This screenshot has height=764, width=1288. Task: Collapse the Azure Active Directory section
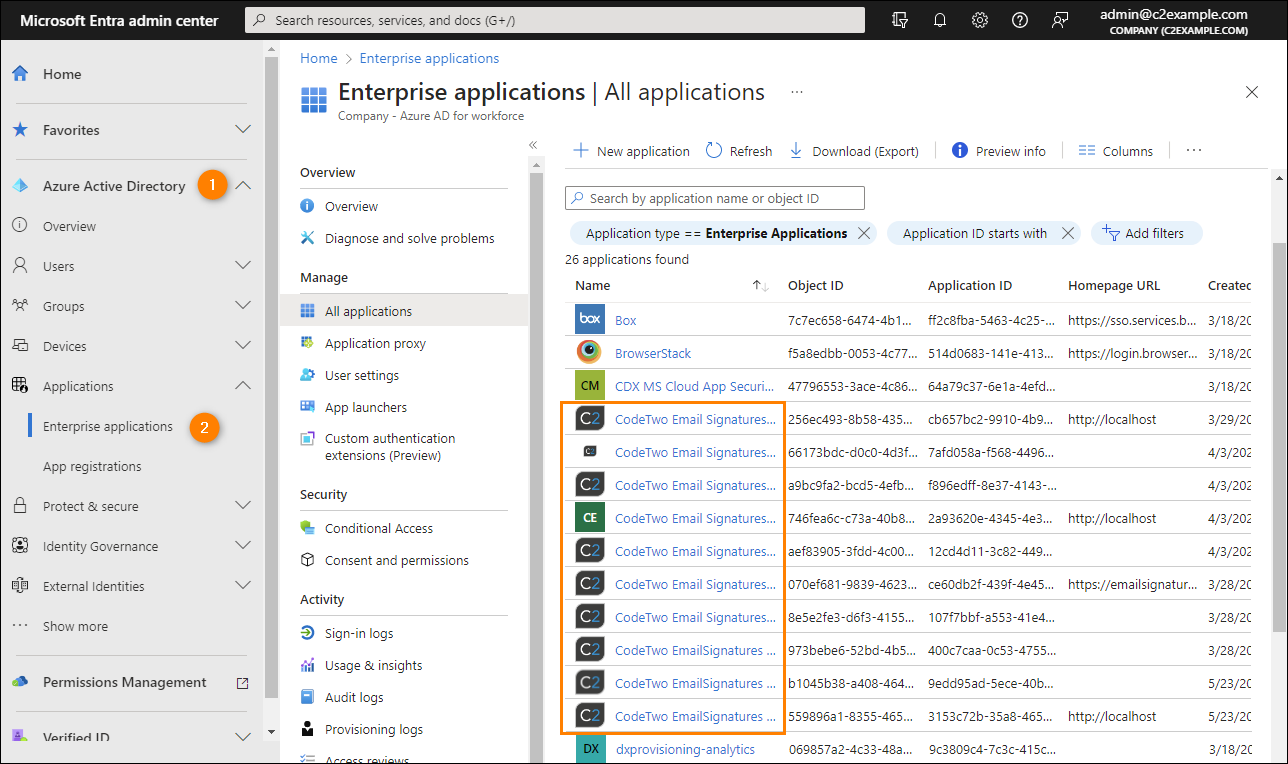[x=243, y=186]
